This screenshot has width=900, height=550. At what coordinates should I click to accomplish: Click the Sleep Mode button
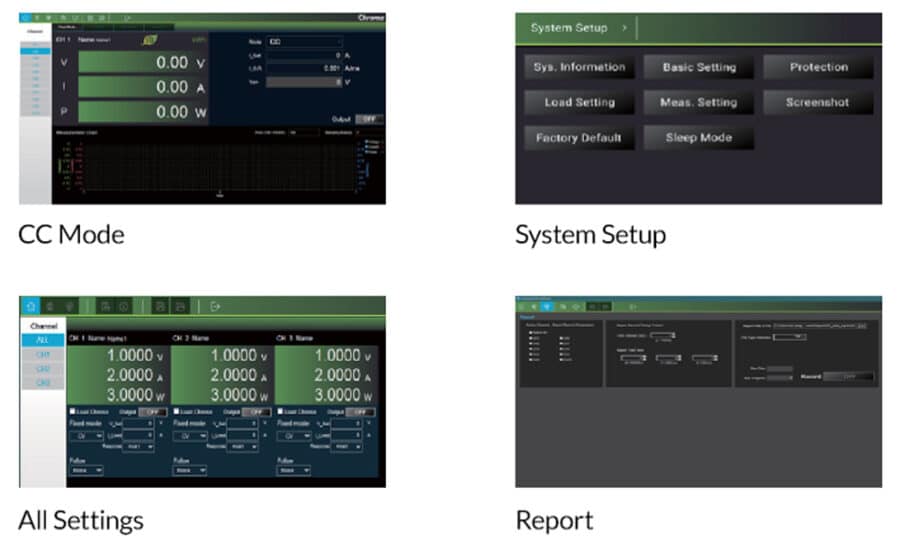(x=698, y=138)
